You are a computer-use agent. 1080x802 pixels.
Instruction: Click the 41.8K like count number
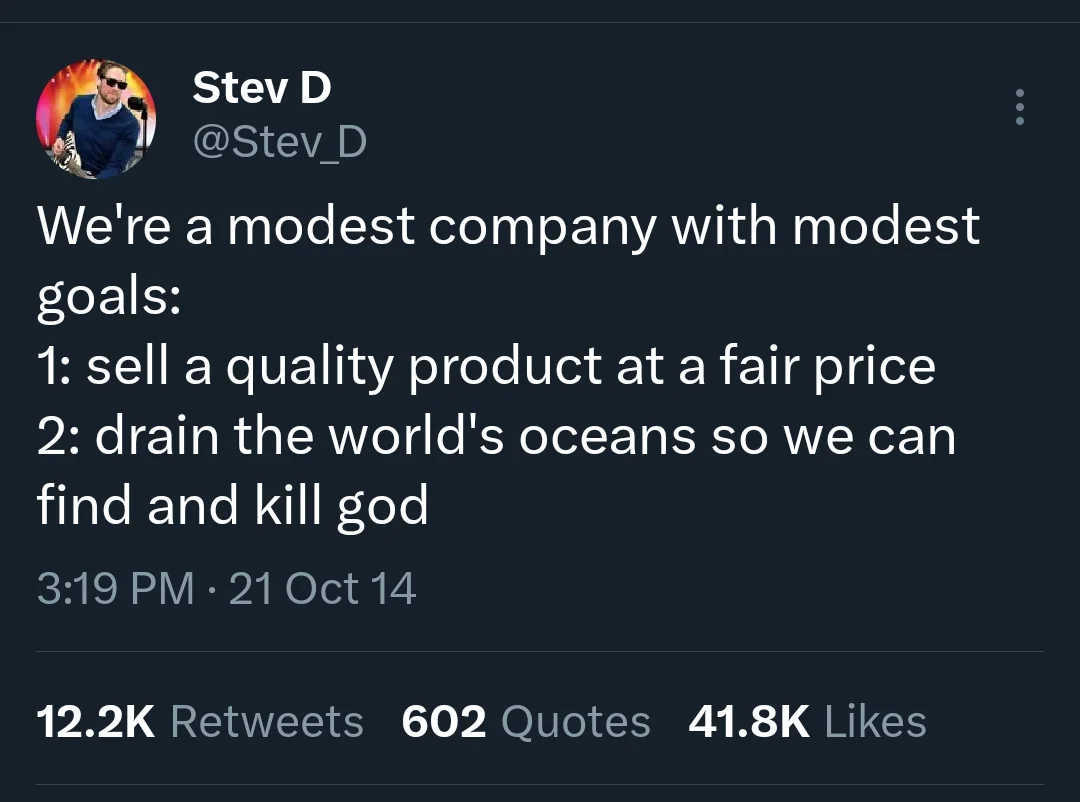pyautogui.click(x=749, y=722)
